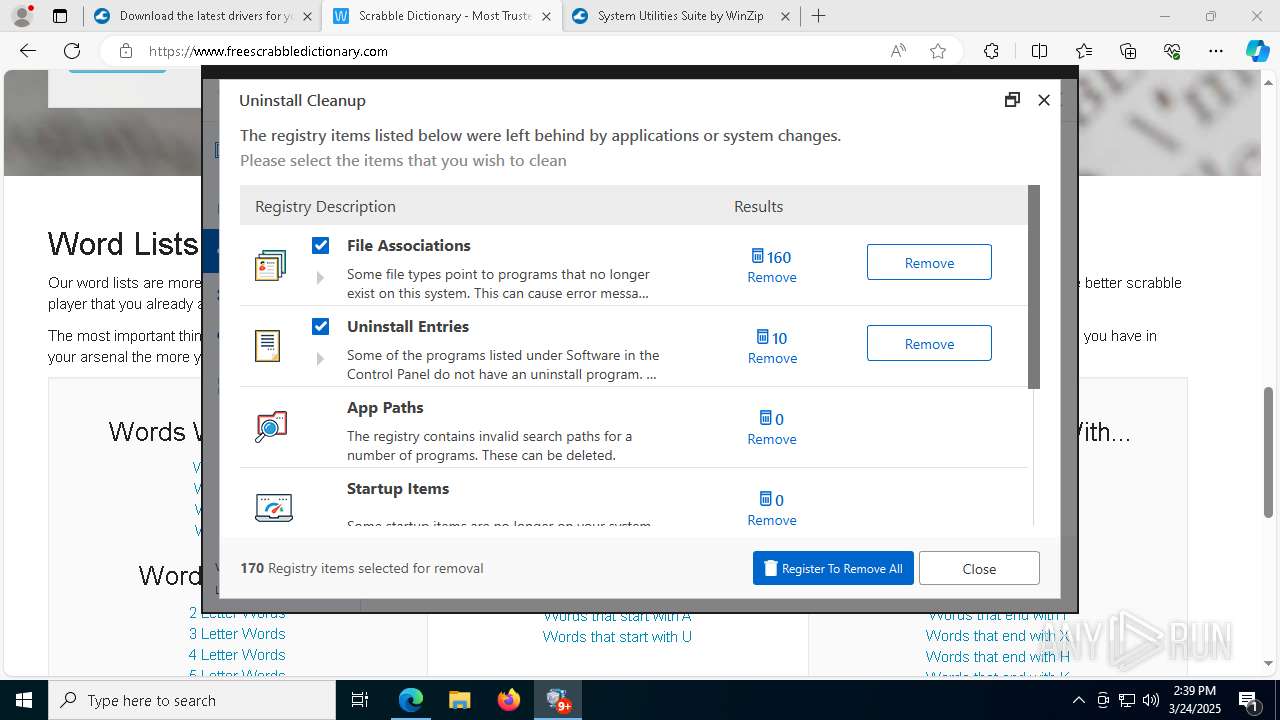Viewport: 1280px width, 720px height.
Task: Open the network tray icon
Action: (x=1127, y=700)
